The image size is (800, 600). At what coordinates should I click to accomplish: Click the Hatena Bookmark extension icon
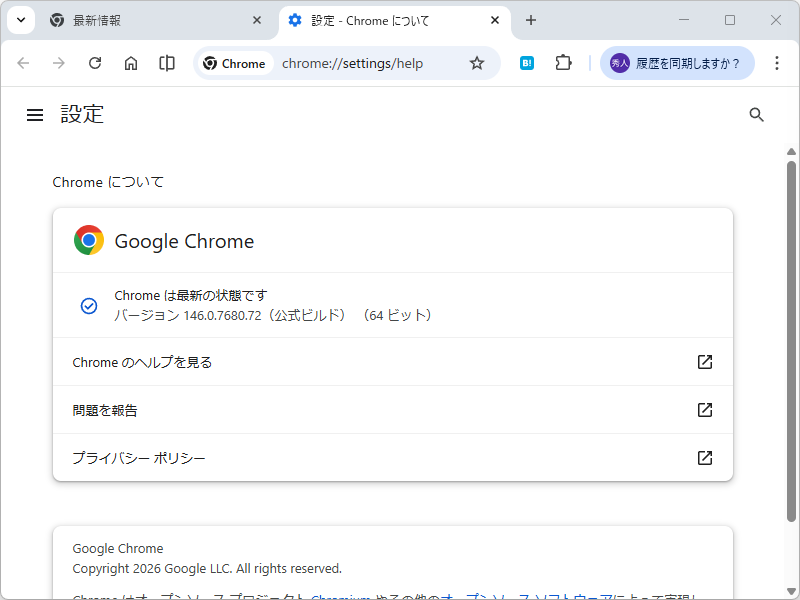(x=527, y=62)
